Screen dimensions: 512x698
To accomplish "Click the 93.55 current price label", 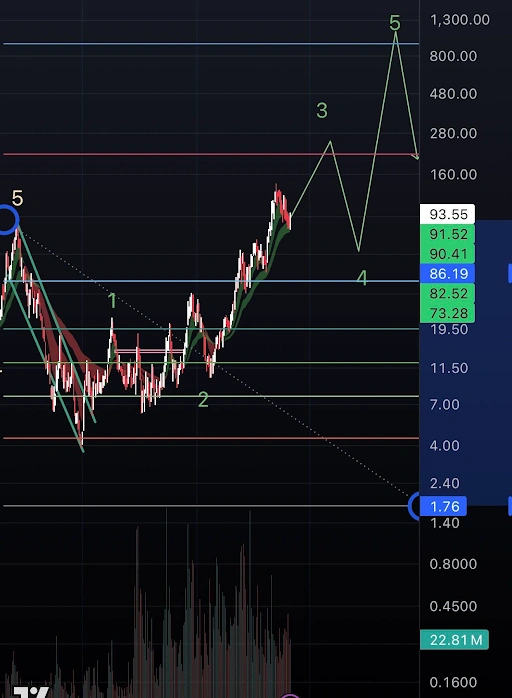I will pos(447,214).
